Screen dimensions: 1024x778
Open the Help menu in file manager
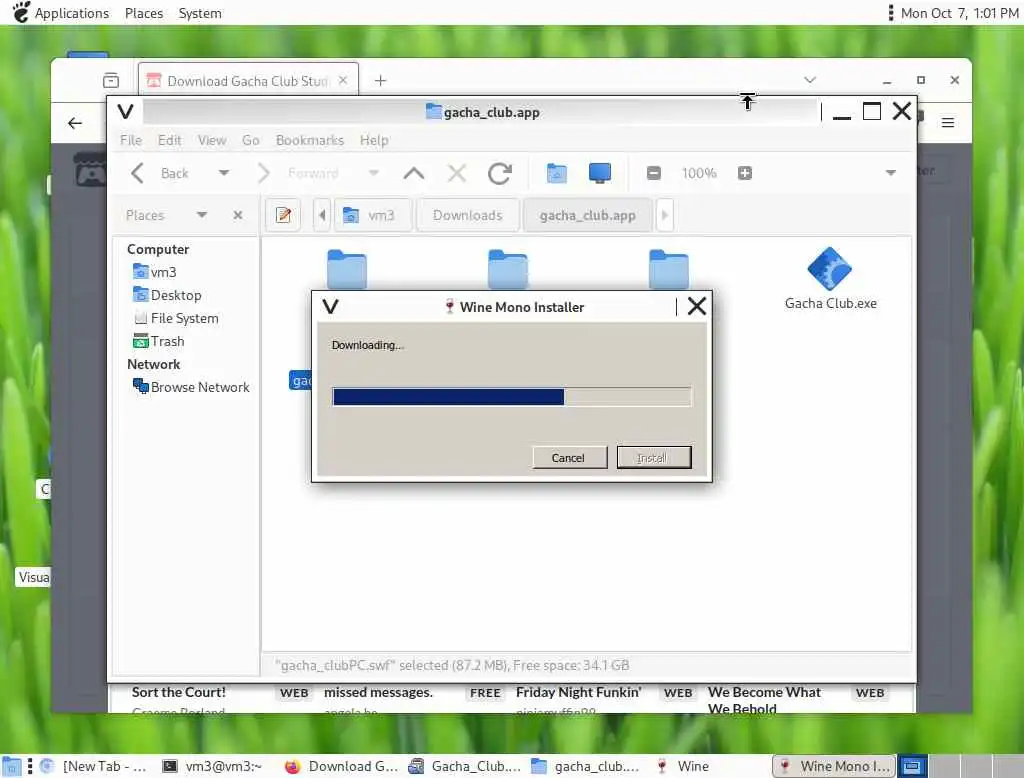tap(374, 140)
